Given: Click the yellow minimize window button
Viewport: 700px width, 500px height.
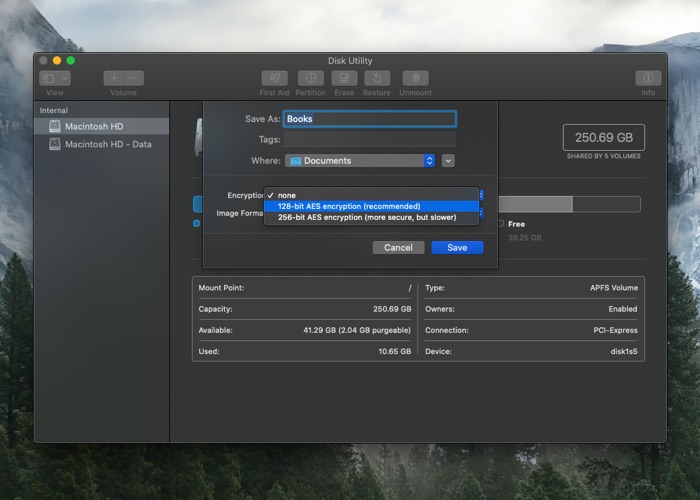Looking at the screenshot, I should point(57,60).
